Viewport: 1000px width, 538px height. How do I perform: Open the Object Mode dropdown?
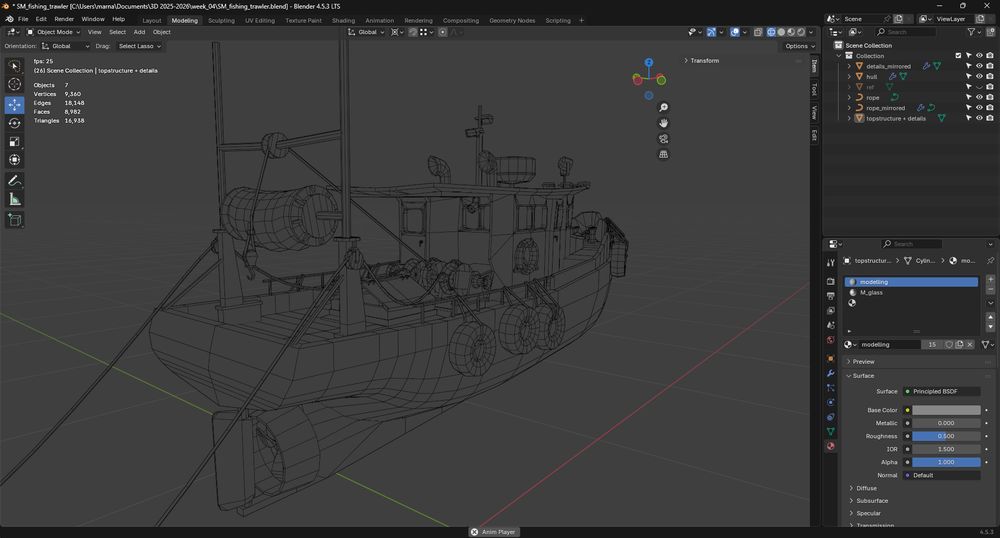[x=54, y=32]
